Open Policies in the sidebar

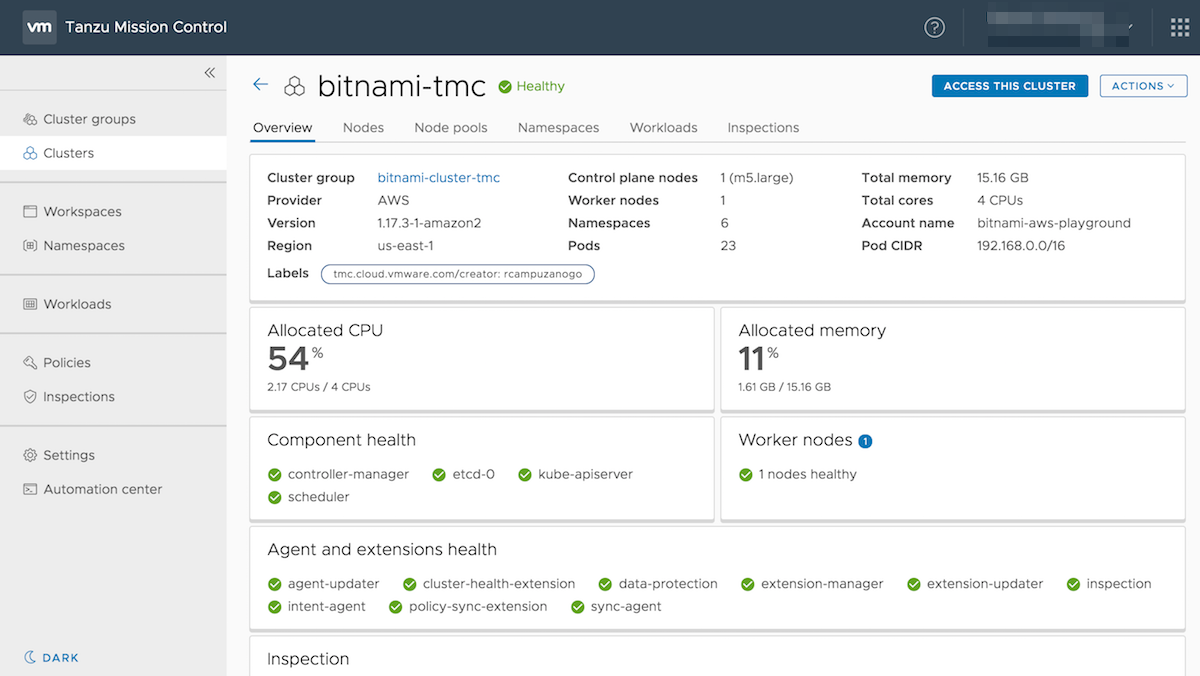tap(67, 363)
